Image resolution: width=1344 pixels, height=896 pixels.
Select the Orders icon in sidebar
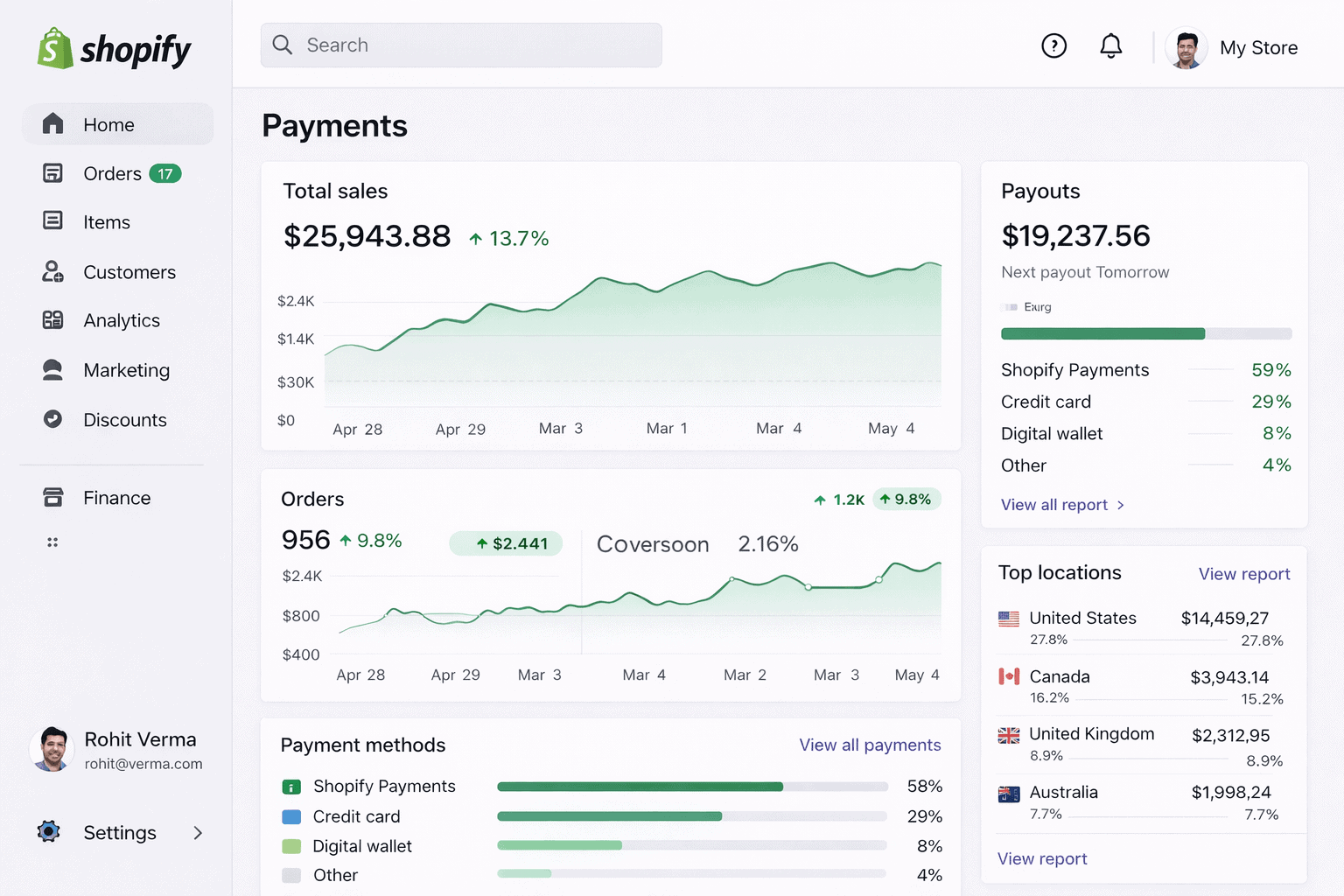(52, 173)
